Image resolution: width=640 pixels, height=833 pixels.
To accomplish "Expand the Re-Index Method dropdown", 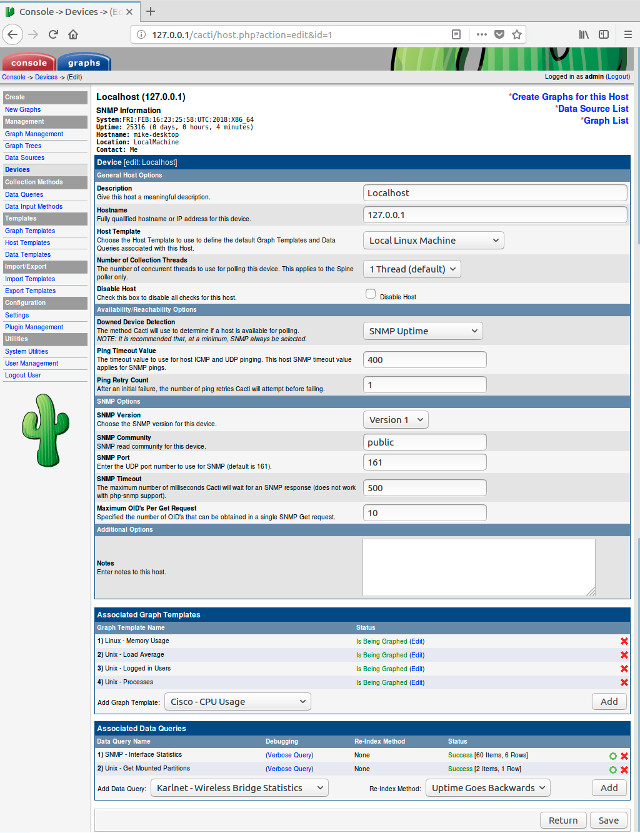I will pyautogui.click(x=487, y=788).
